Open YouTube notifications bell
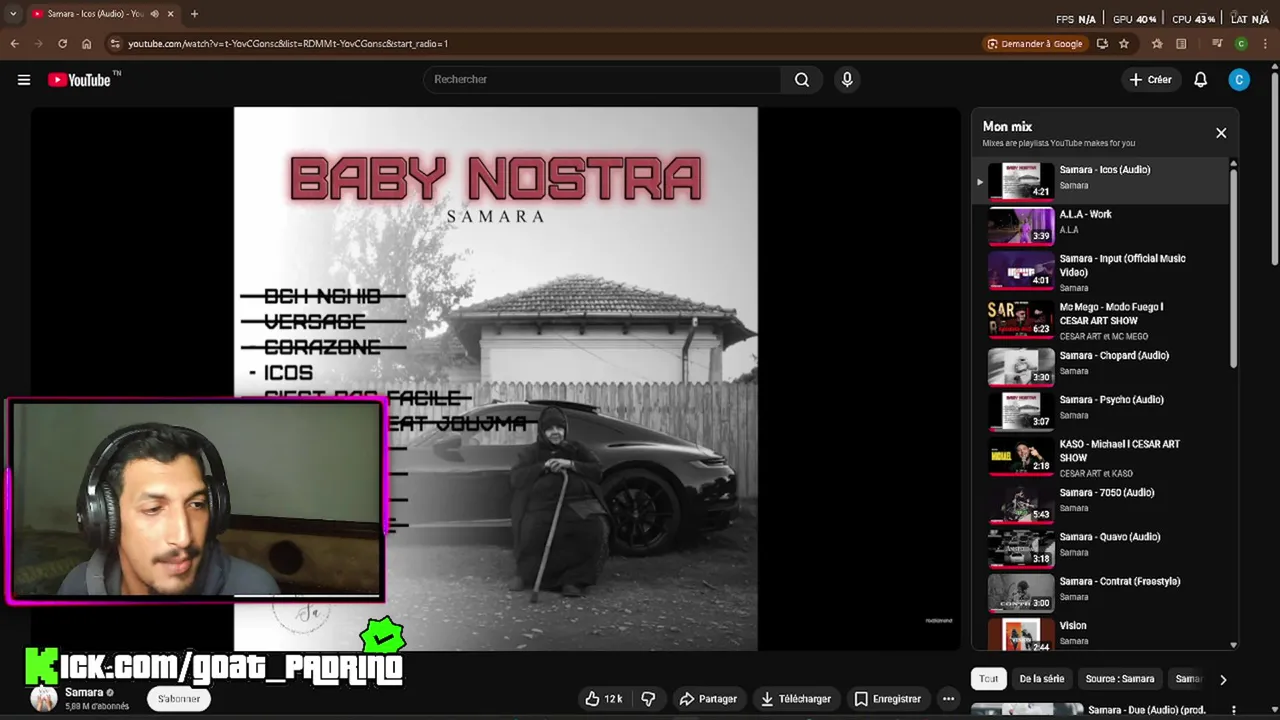This screenshot has width=1280, height=720. (1200, 80)
